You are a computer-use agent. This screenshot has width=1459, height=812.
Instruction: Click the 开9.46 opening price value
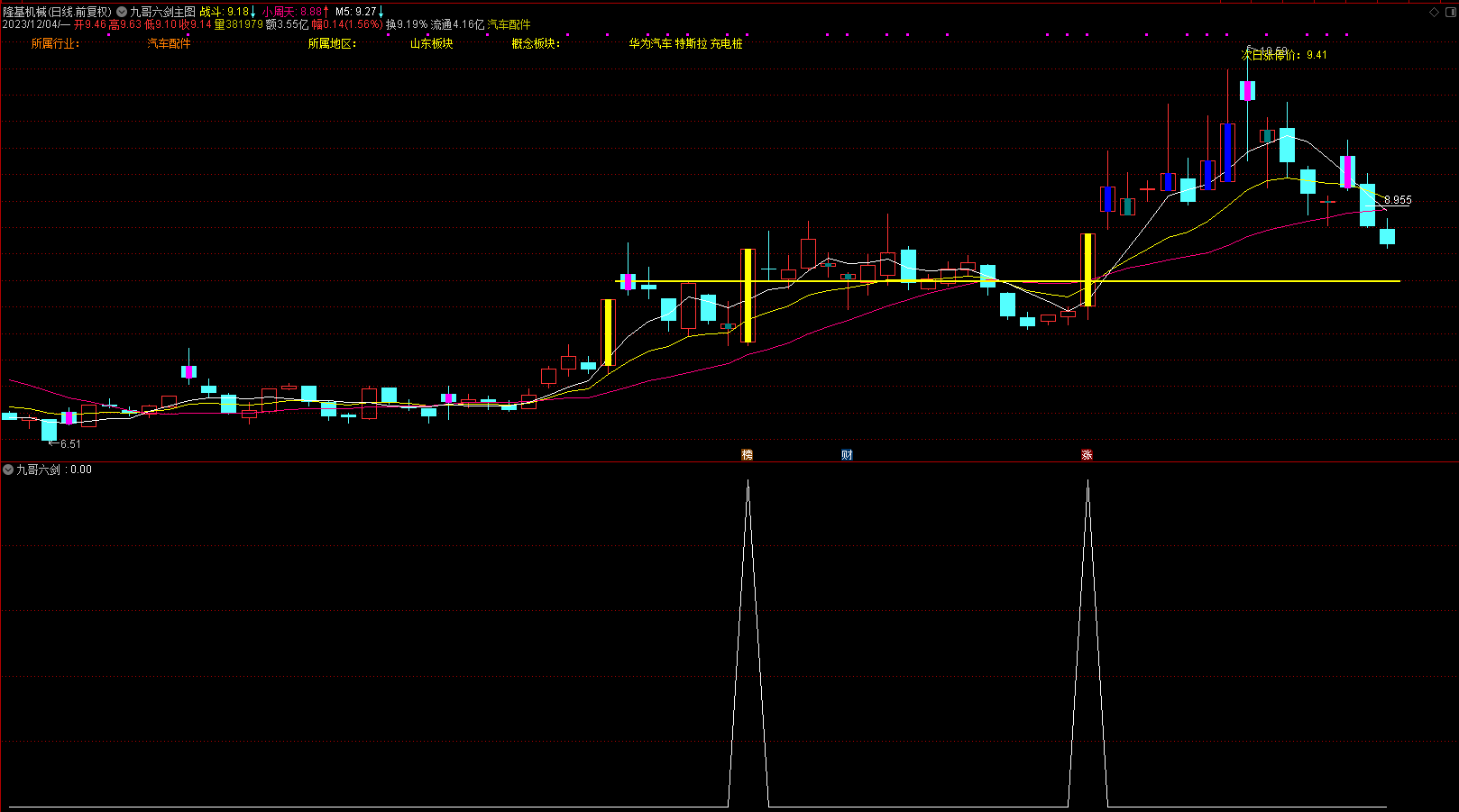[x=90, y=24]
